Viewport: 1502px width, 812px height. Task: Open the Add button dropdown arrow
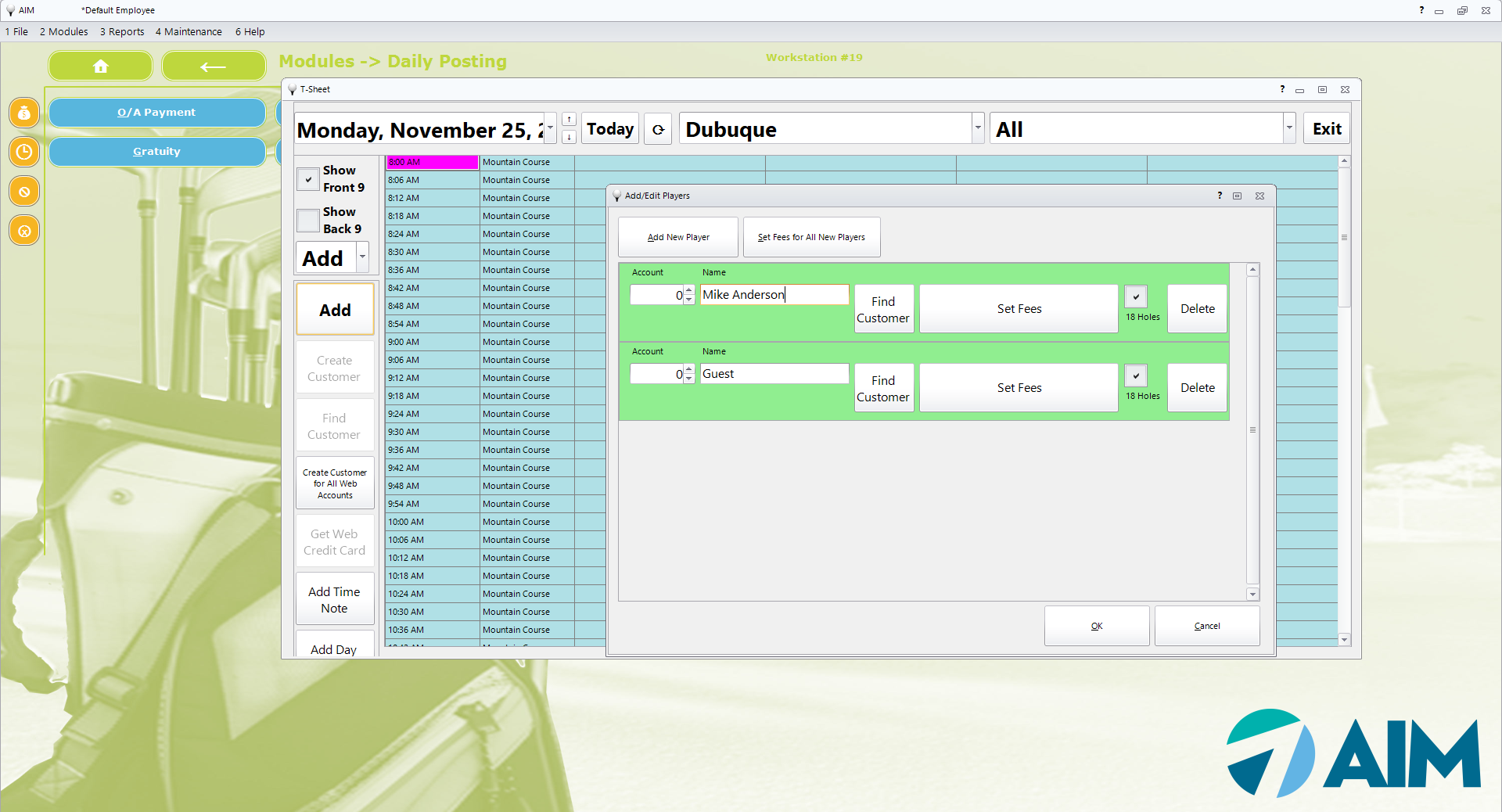[361, 257]
